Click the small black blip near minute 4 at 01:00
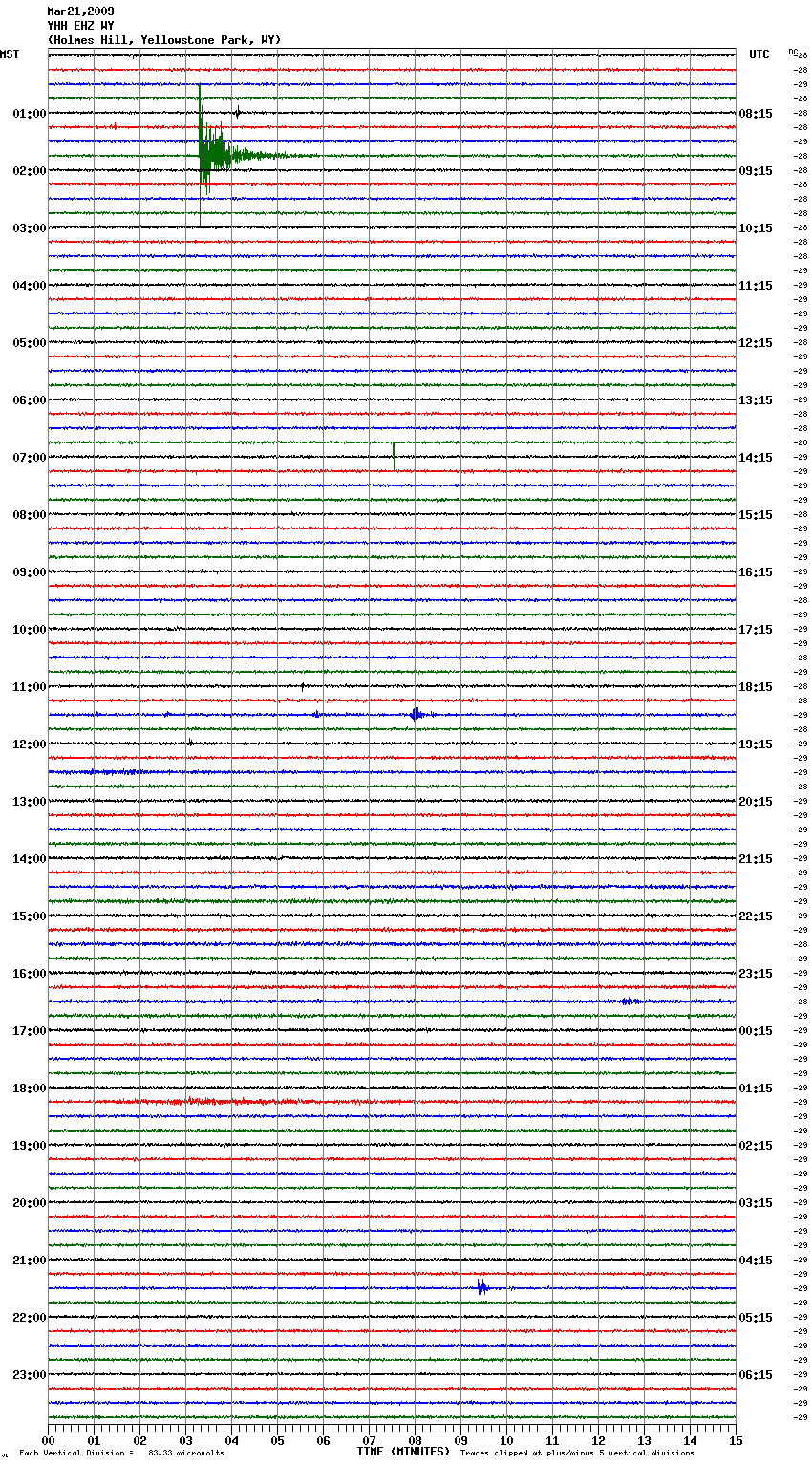 coord(237,113)
